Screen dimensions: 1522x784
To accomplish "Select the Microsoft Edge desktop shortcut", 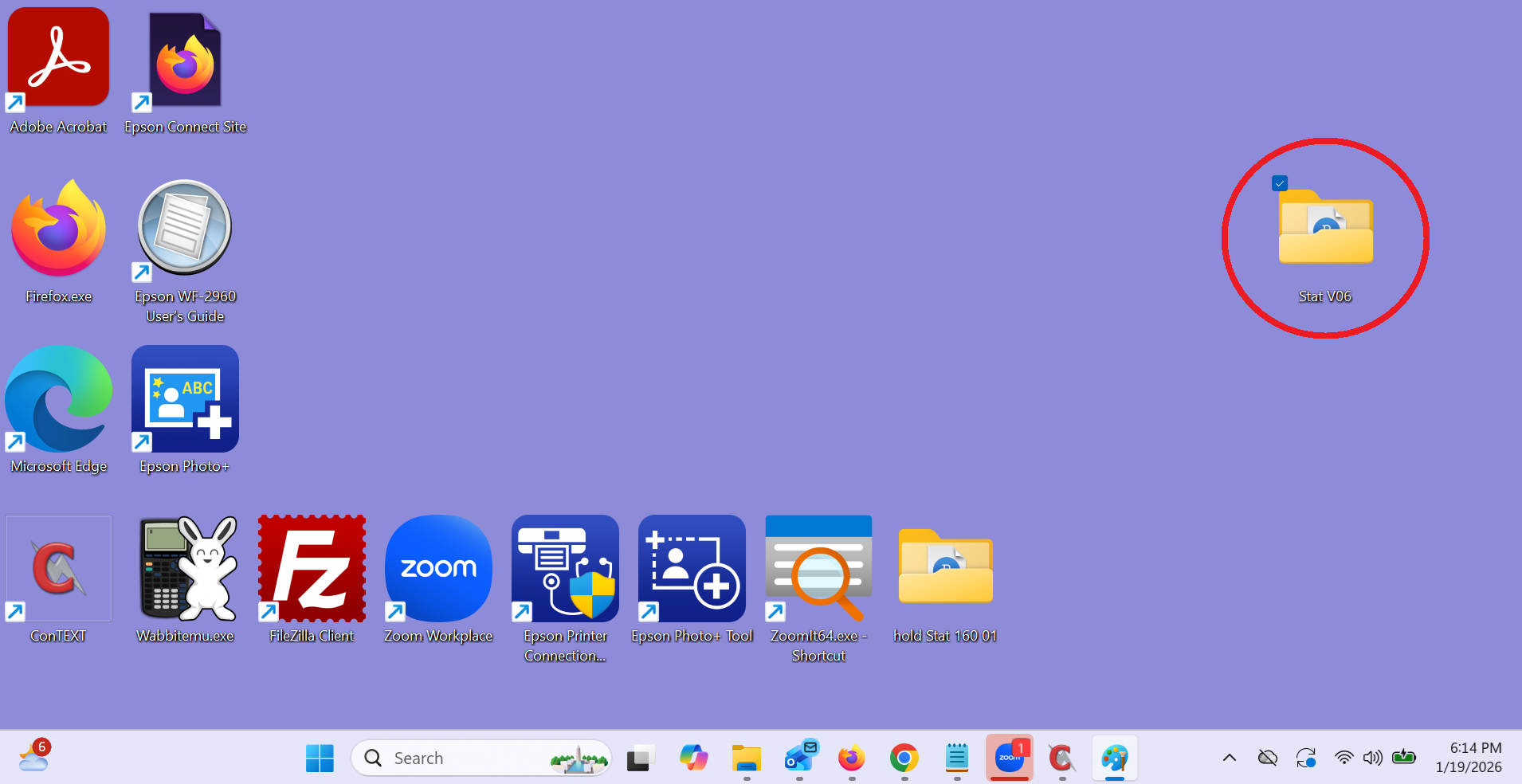I will (58, 398).
